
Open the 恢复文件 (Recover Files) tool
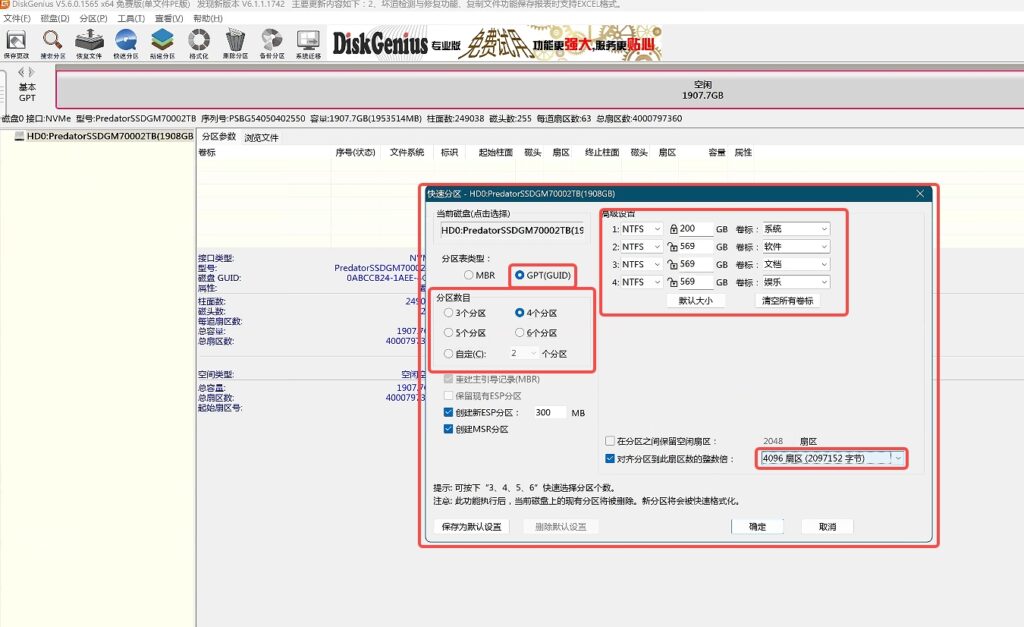click(x=89, y=42)
